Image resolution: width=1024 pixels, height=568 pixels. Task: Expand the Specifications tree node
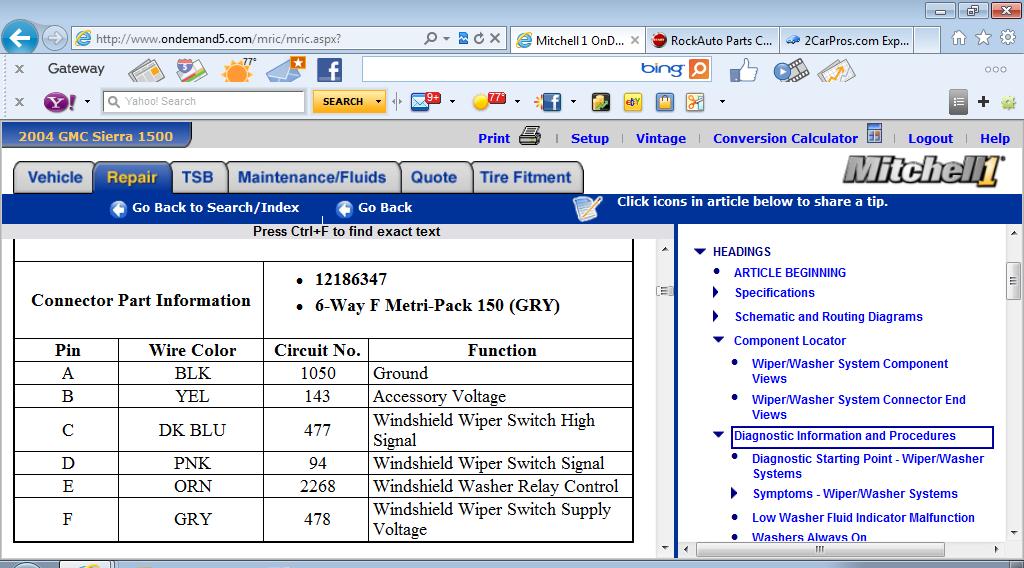[x=716, y=292]
